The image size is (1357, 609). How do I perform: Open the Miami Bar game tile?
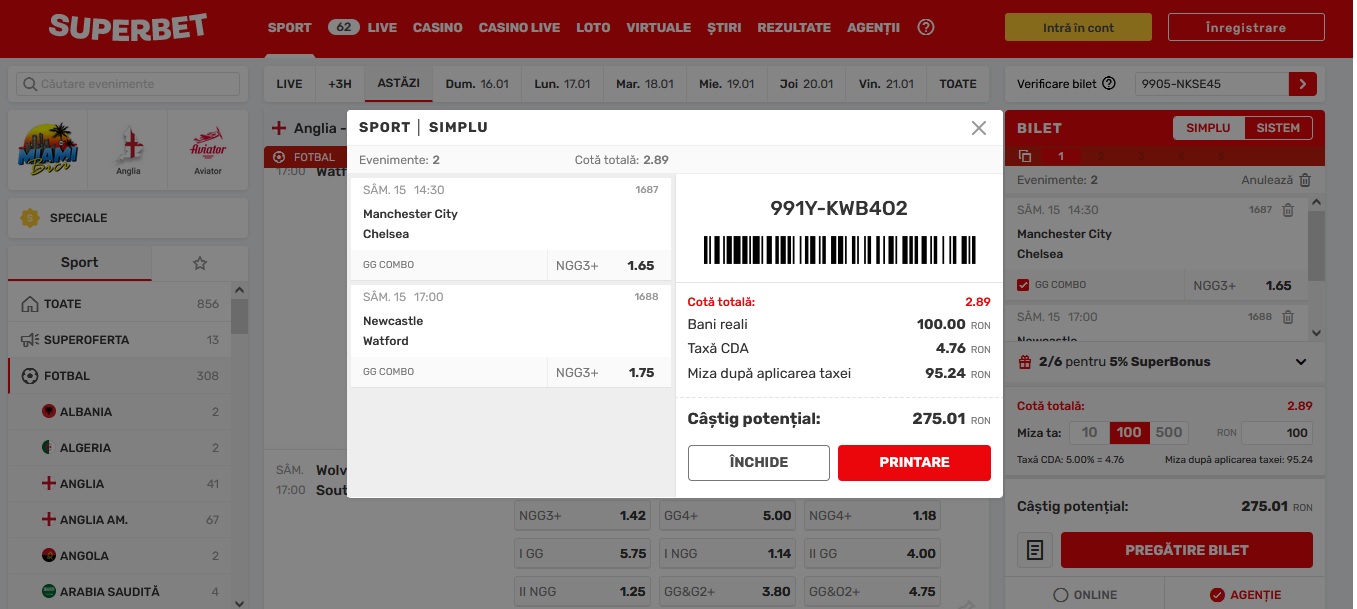tap(48, 150)
